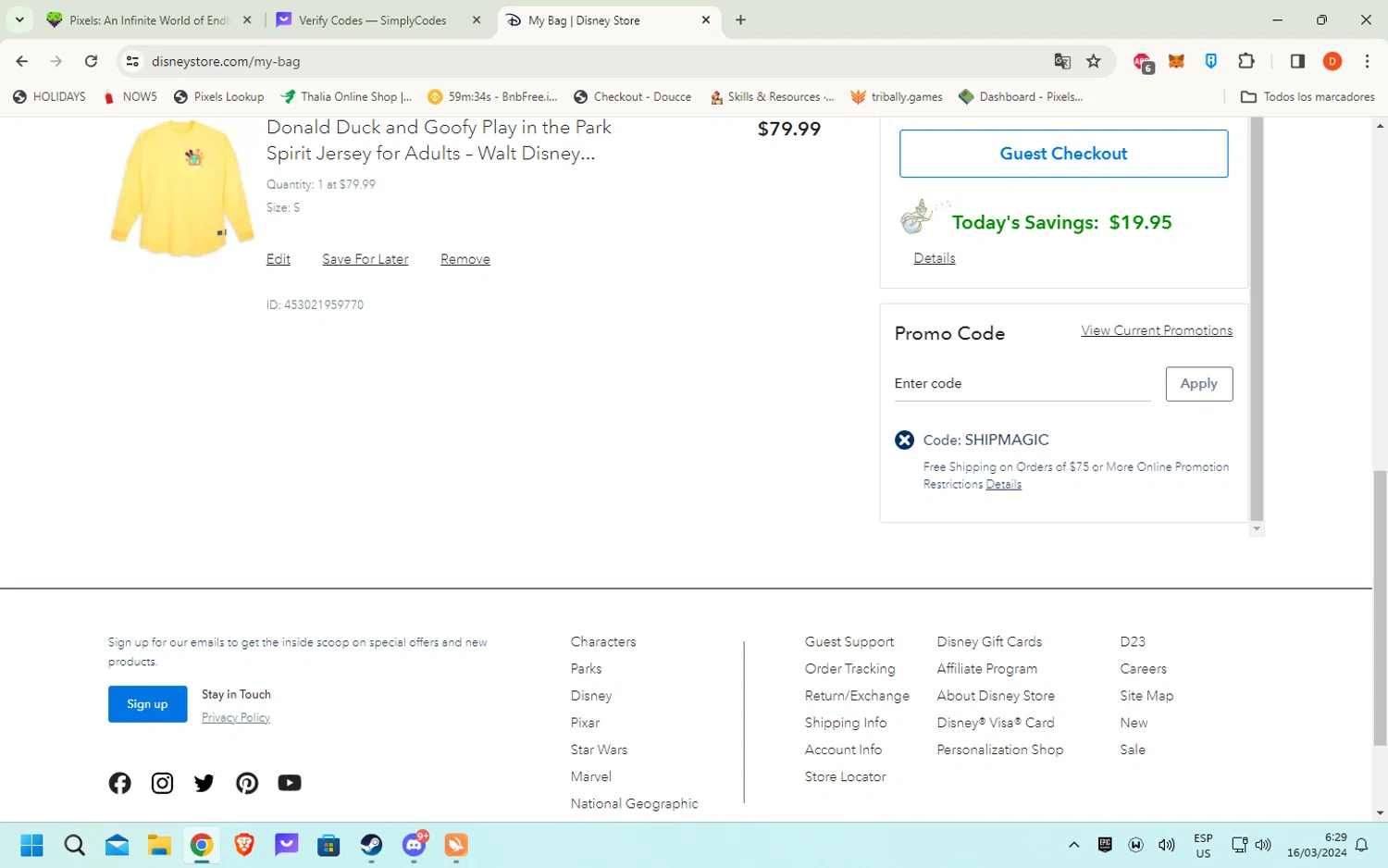The height and width of the screenshot is (868, 1388).
Task: Open Disney Store Instagram page
Action: [x=162, y=783]
